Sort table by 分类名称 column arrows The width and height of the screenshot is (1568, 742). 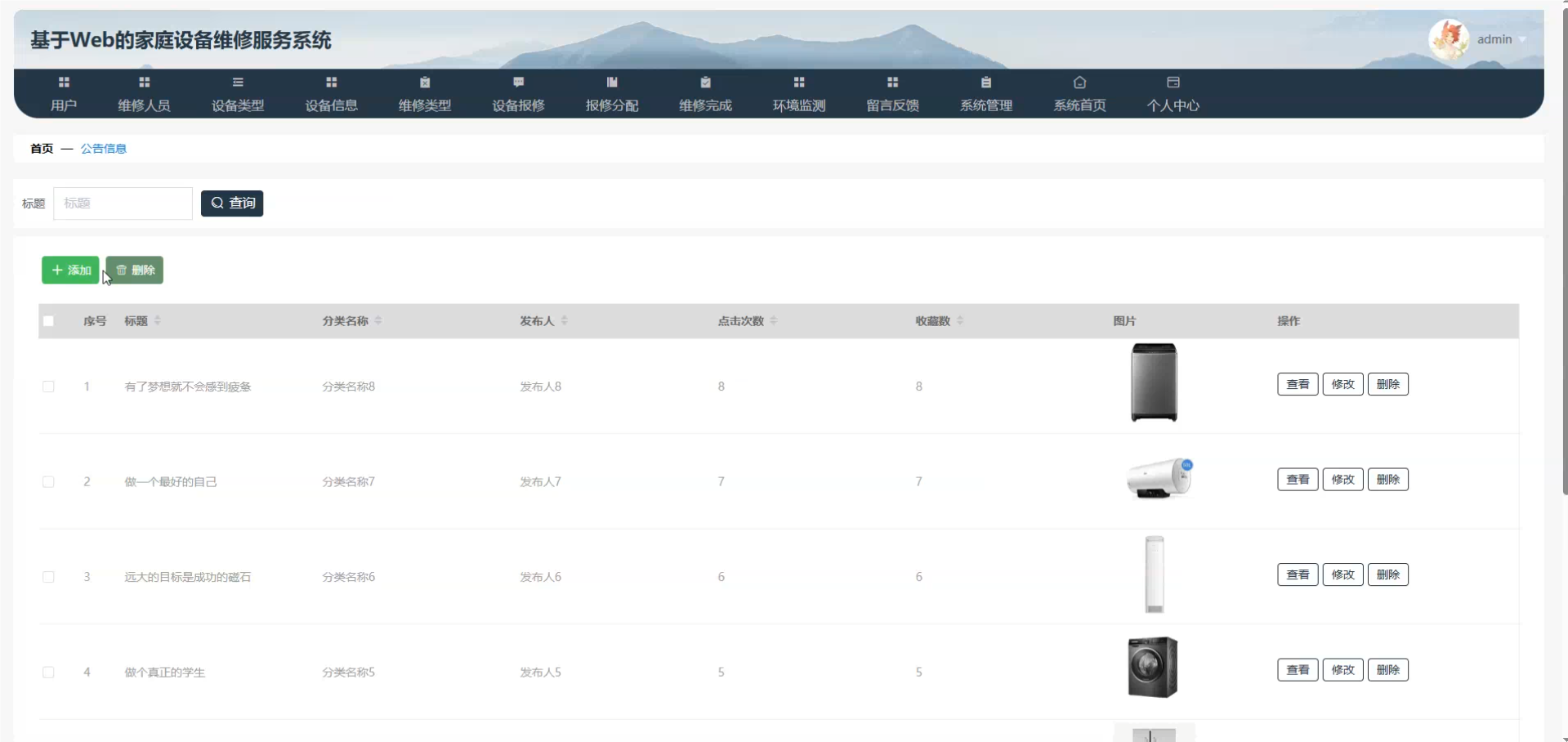378,320
